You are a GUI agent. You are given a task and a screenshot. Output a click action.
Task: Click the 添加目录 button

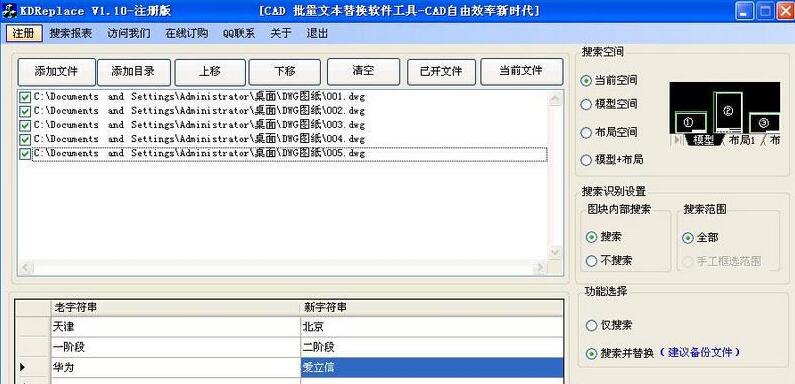(x=133, y=72)
